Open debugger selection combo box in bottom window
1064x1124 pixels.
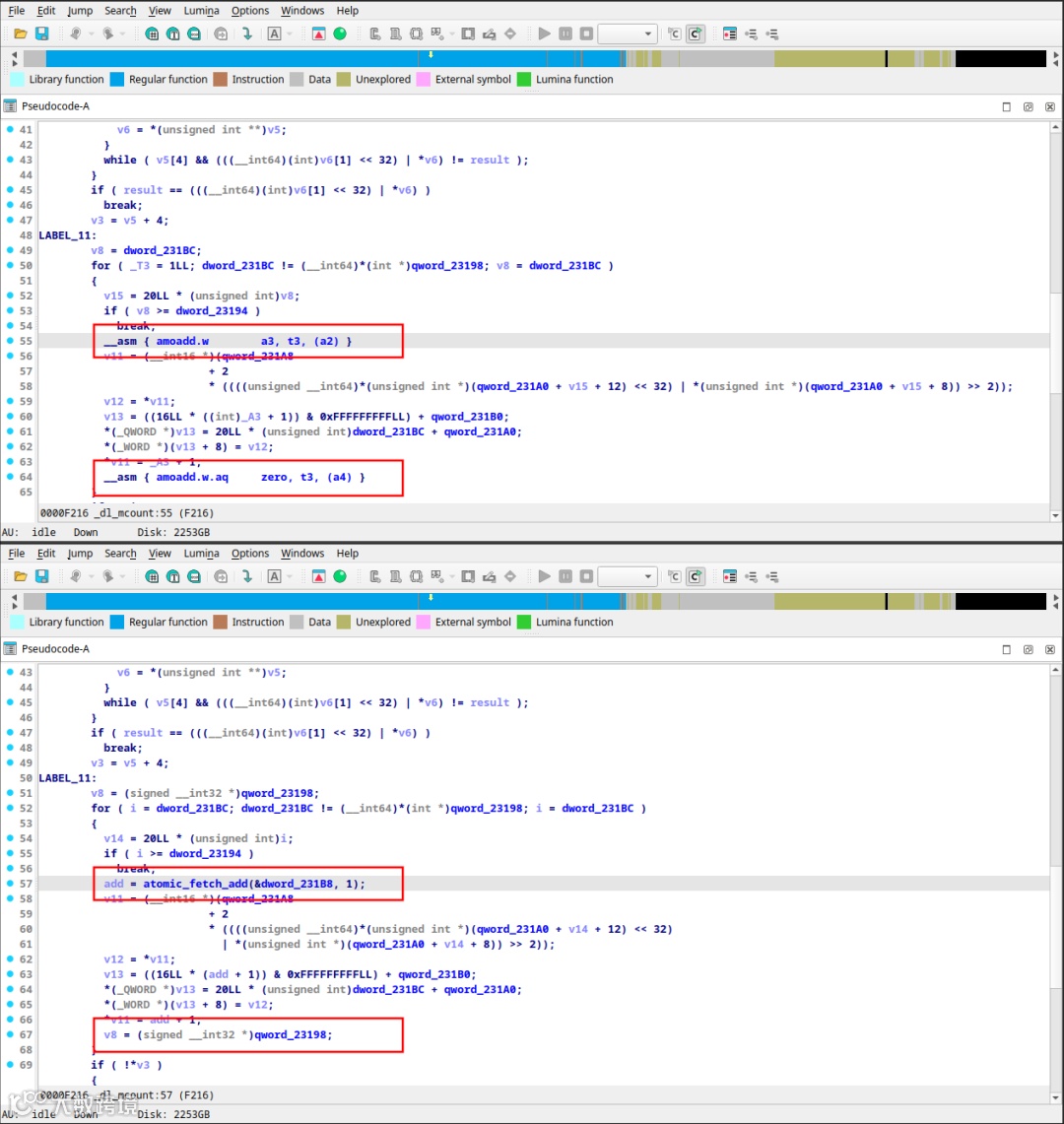click(628, 576)
